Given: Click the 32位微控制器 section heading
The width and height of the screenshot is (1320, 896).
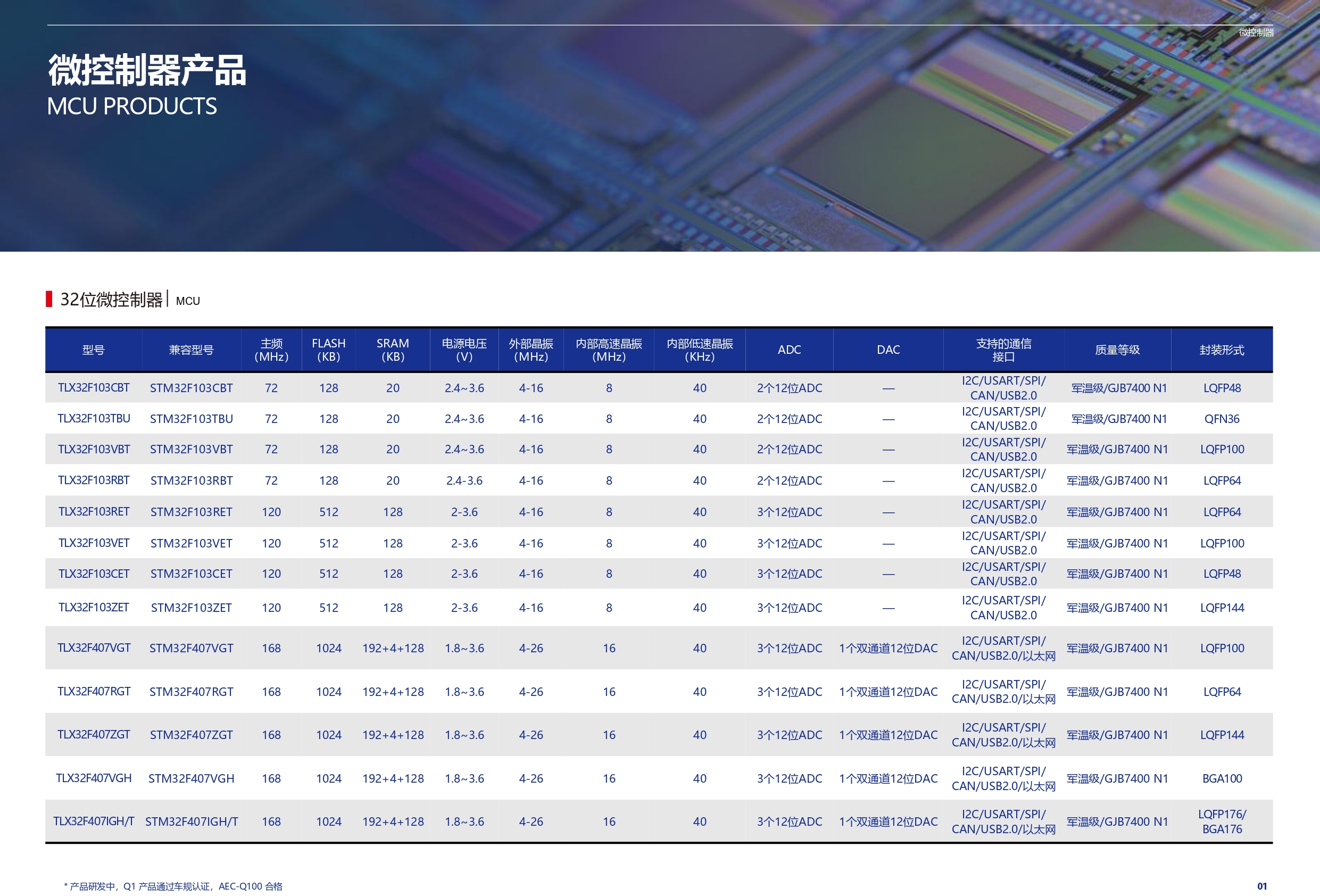Looking at the screenshot, I should click(x=111, y=300).
